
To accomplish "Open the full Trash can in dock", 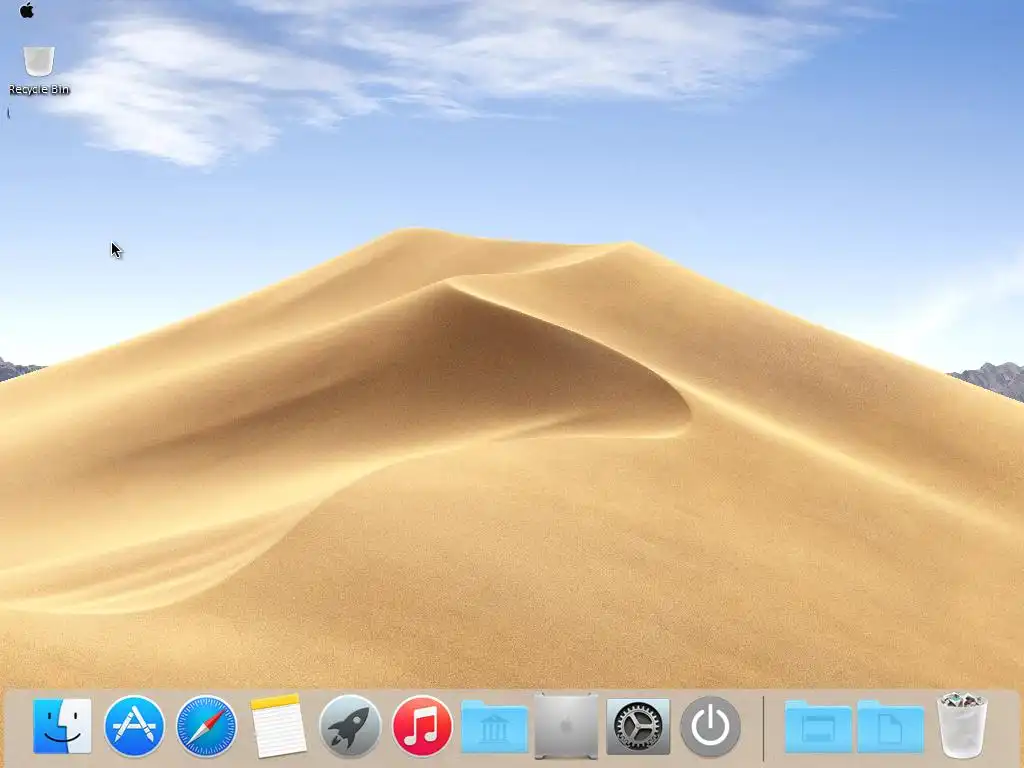I will pos(962,726).
